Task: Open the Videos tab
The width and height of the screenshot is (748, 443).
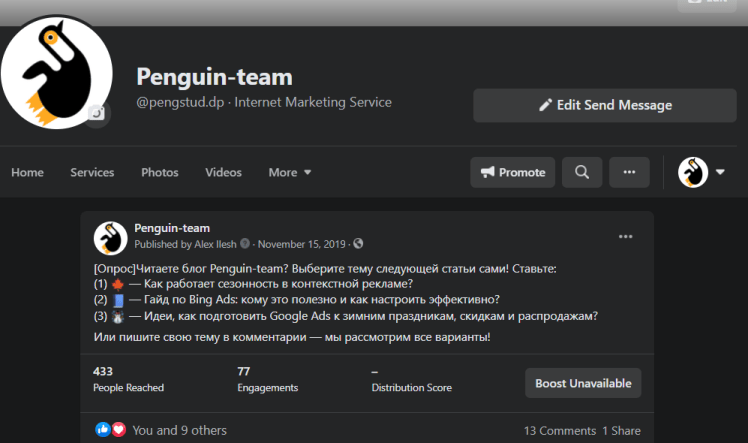Action: [x=223, y=172]
